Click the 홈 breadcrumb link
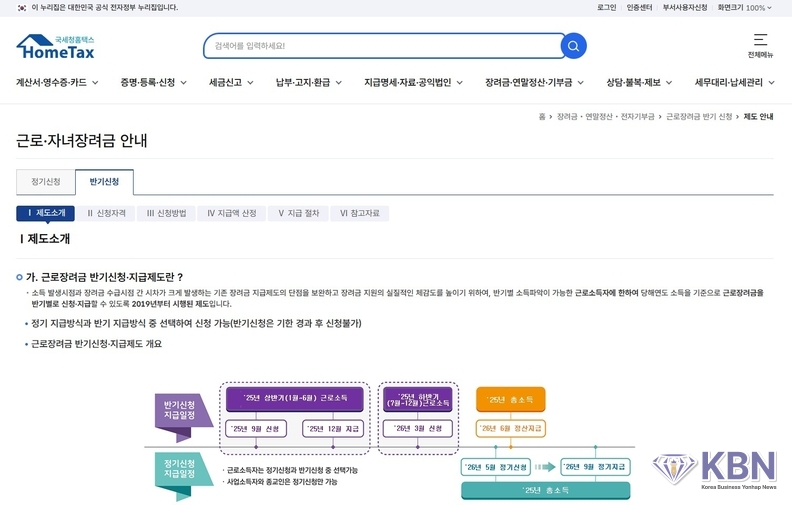792x505 pixels. pyautogui.click(x=542, y=117)
